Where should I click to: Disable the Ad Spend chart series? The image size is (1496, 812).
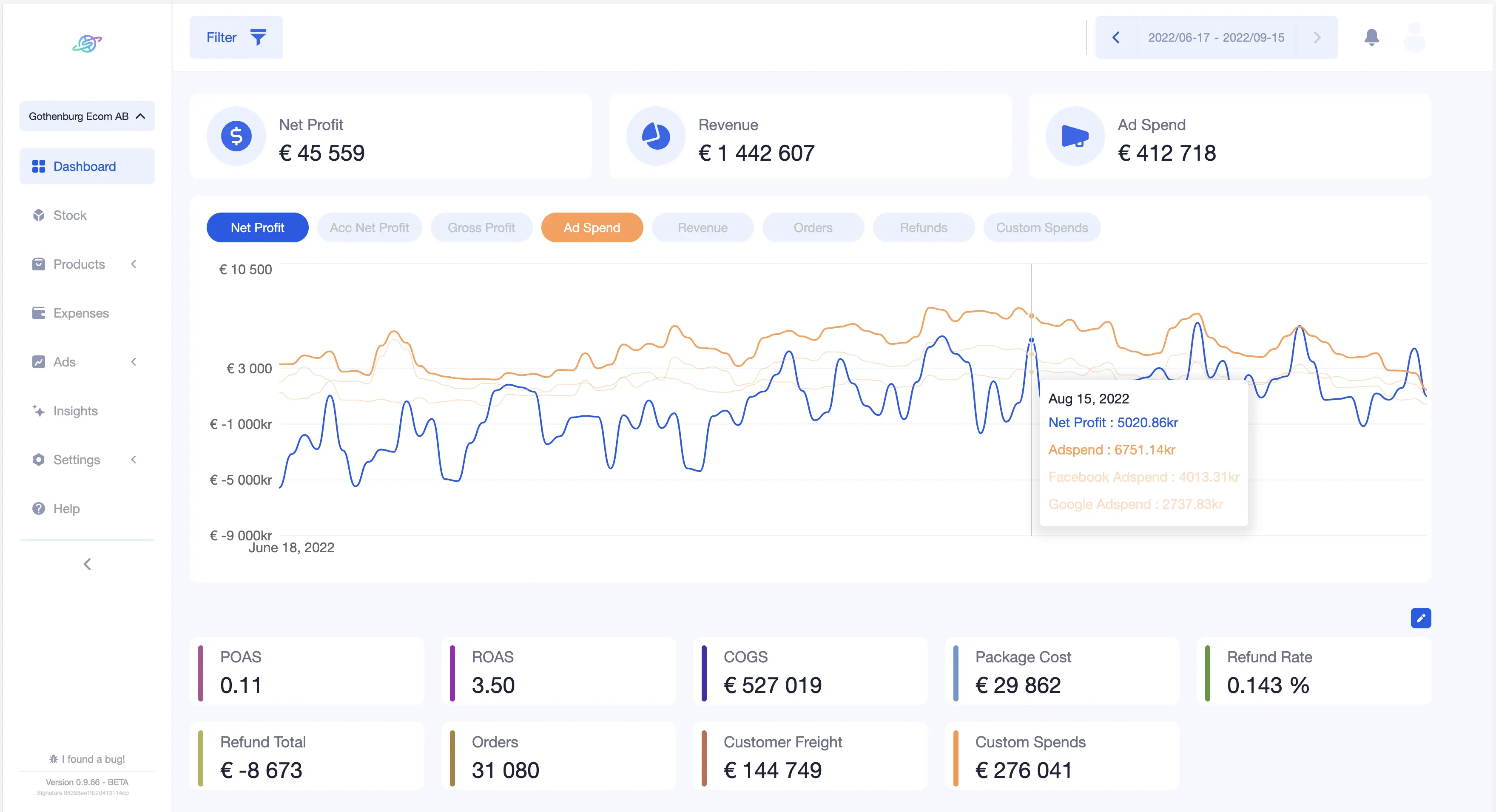(x=592, y=227)
